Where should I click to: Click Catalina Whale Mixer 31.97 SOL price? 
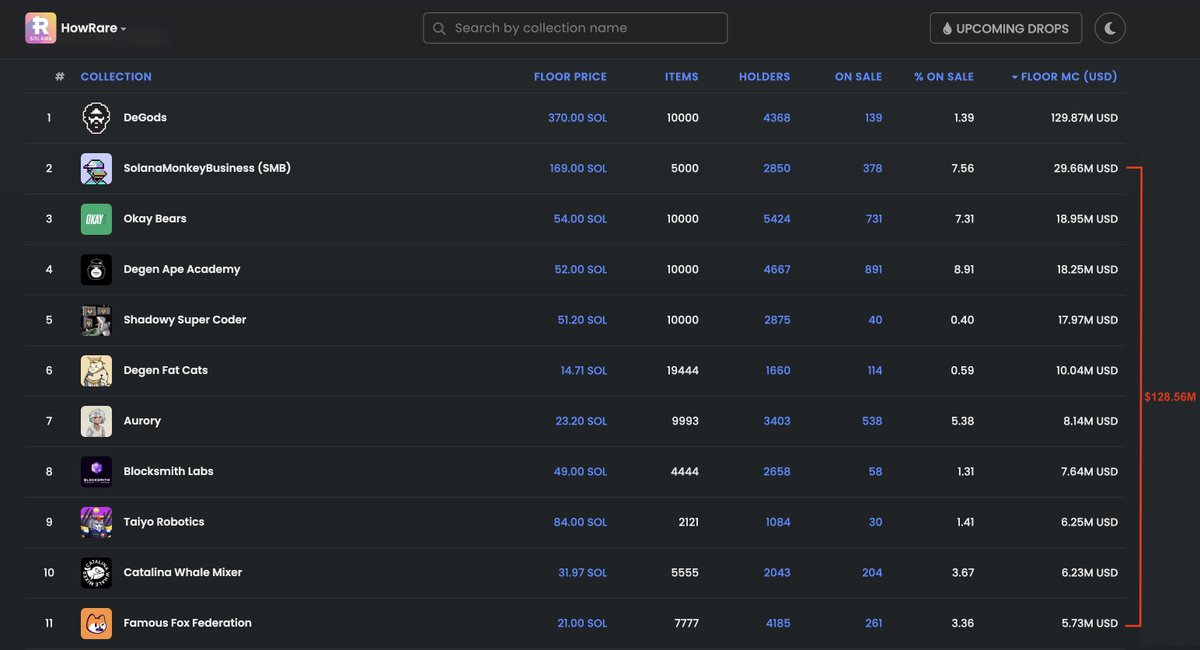583,572
